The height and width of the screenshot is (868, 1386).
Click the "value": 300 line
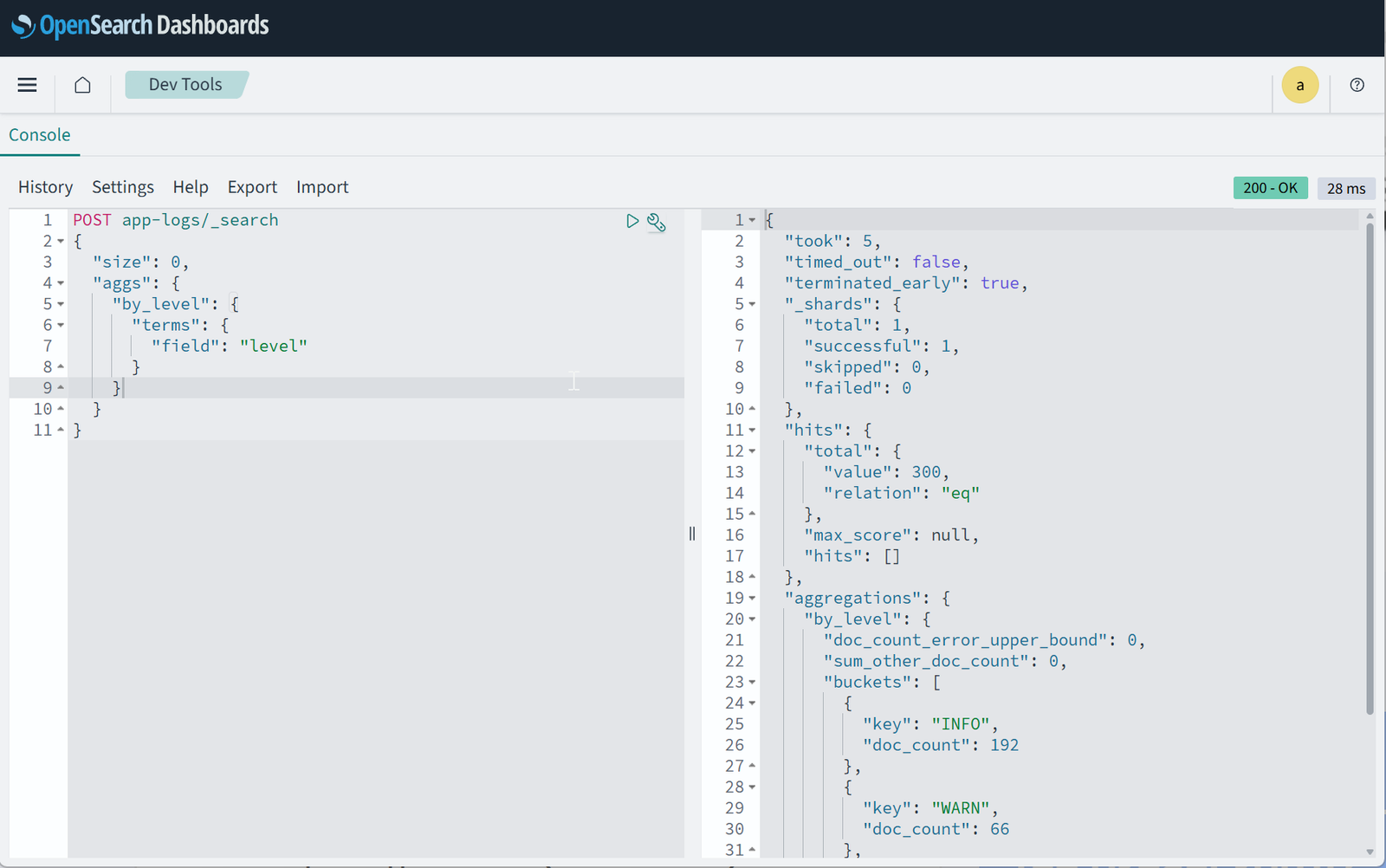(886, 472)
